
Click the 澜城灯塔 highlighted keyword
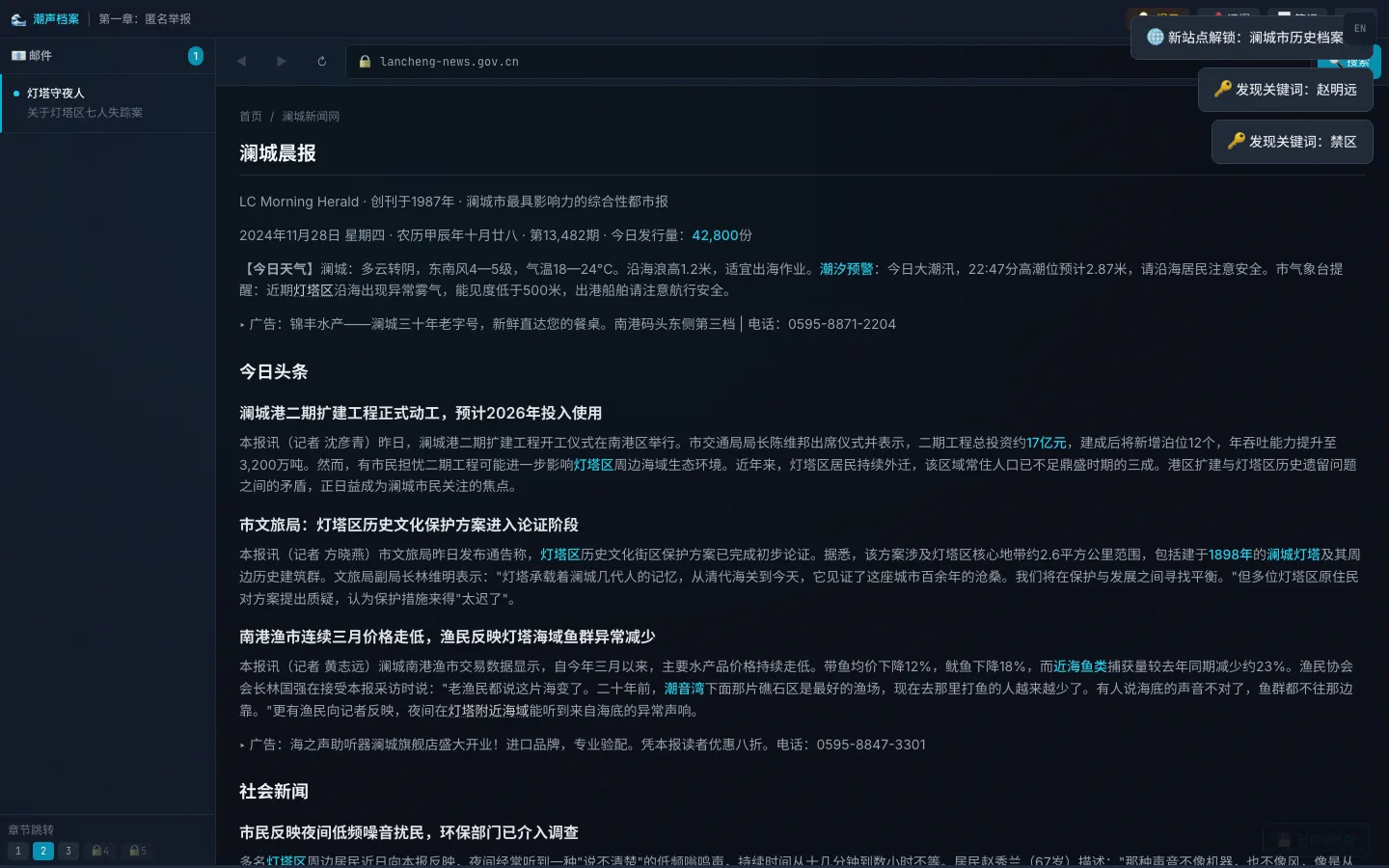click(x=1294, y=555)
